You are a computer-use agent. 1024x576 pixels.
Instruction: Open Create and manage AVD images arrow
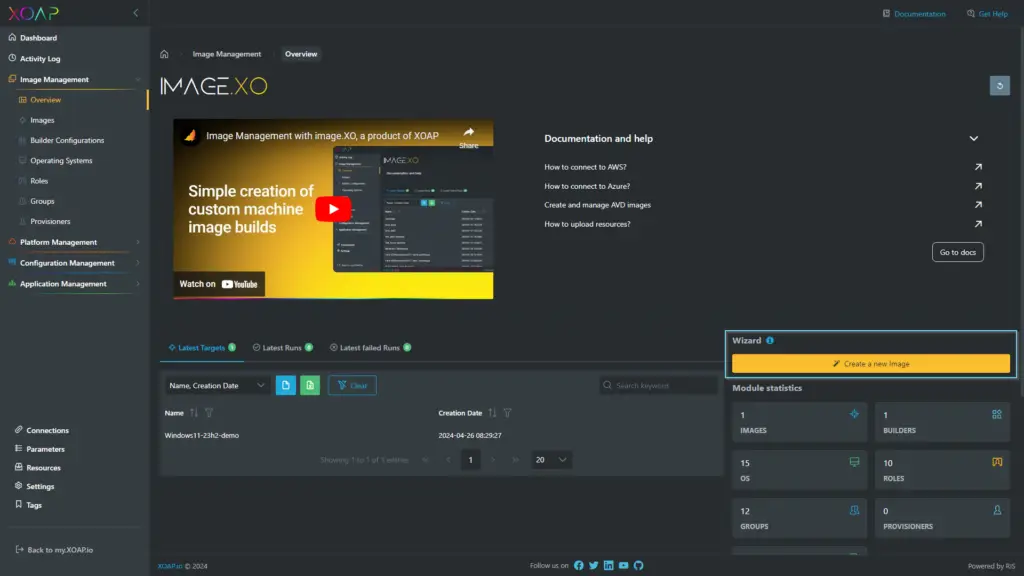tap(978, 205)
